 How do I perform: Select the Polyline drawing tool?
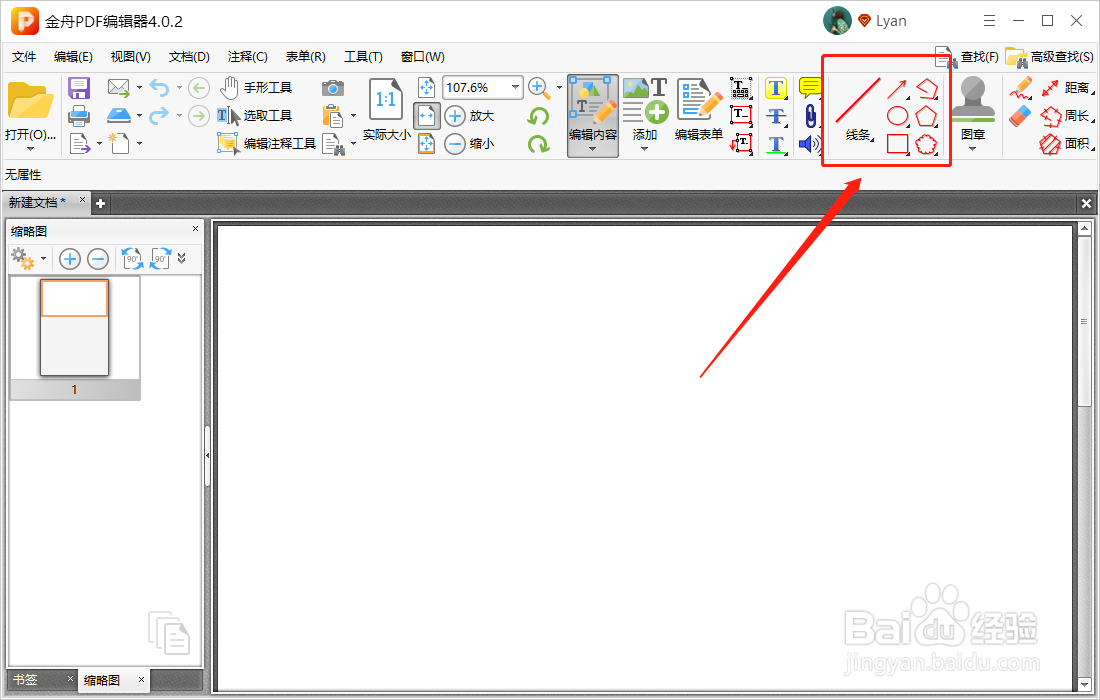coord(927,88)
